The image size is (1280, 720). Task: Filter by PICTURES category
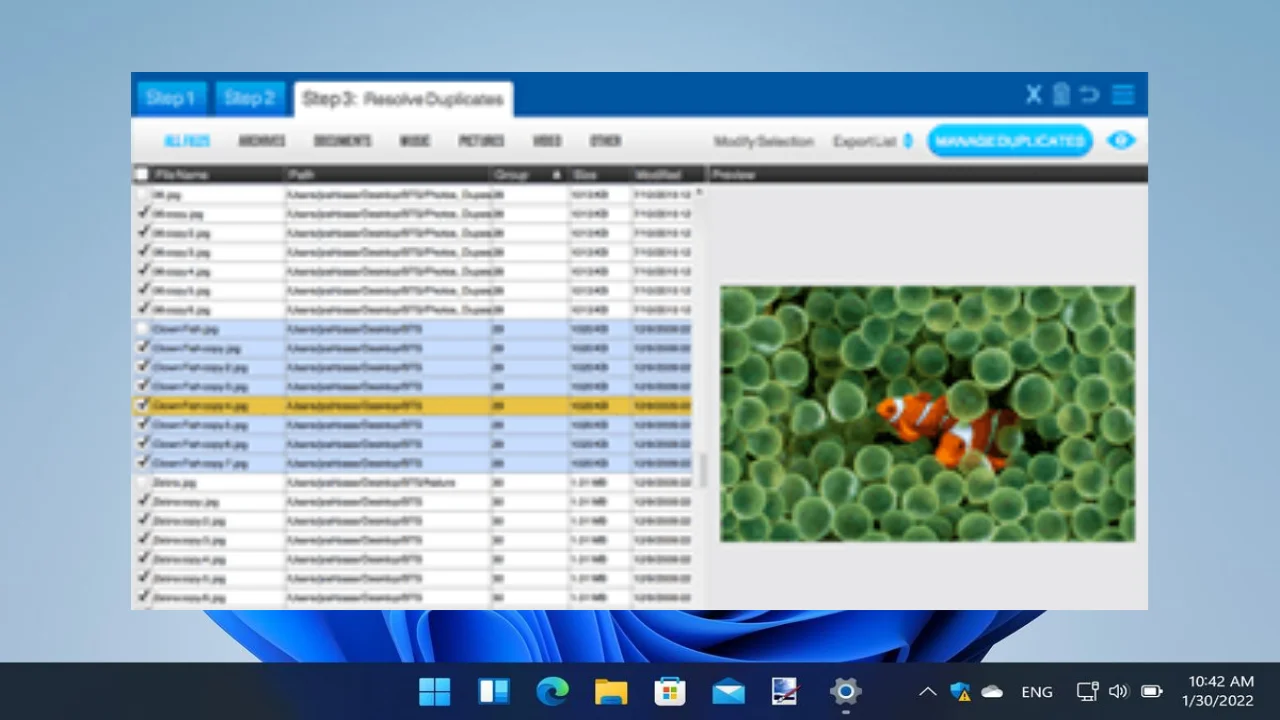pos(481,141)
